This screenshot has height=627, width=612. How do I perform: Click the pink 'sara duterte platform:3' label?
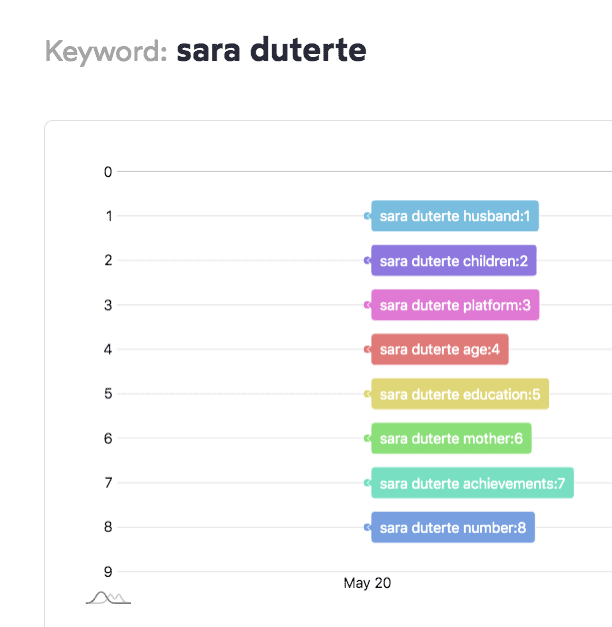[455, 305]
